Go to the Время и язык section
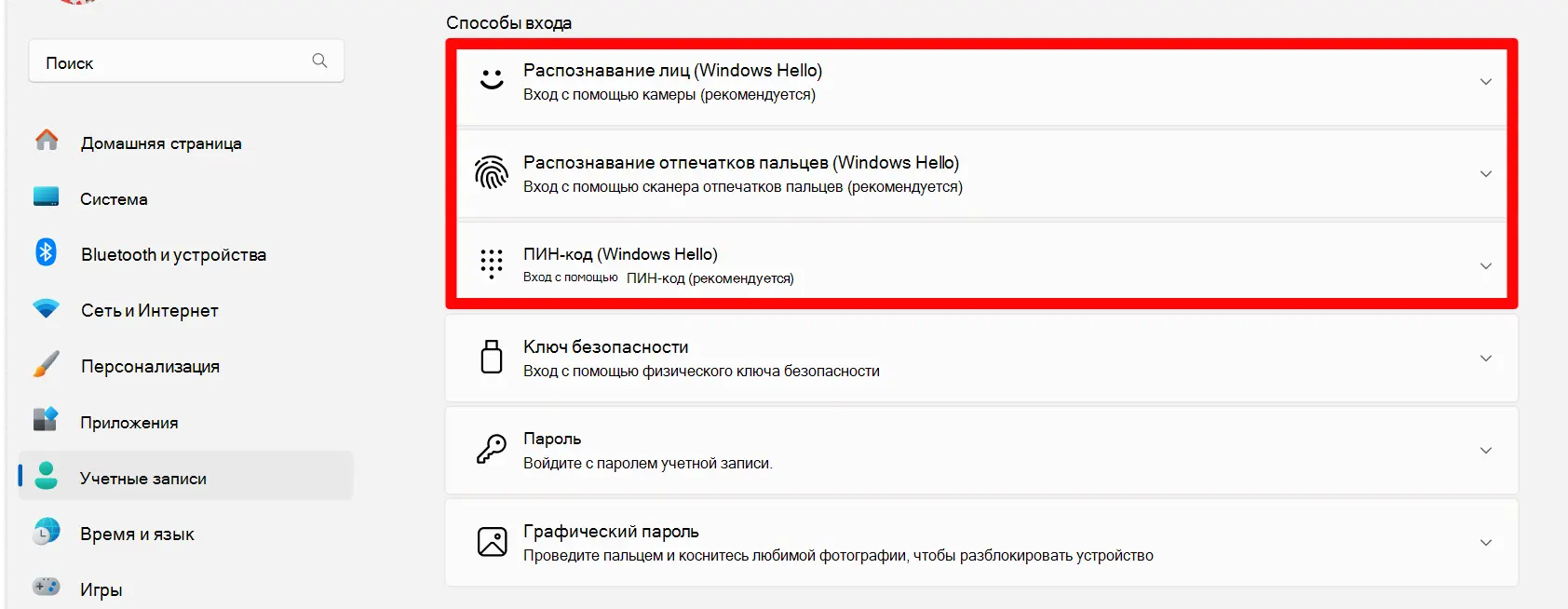 pyautogui.click(x=137, y=535)
